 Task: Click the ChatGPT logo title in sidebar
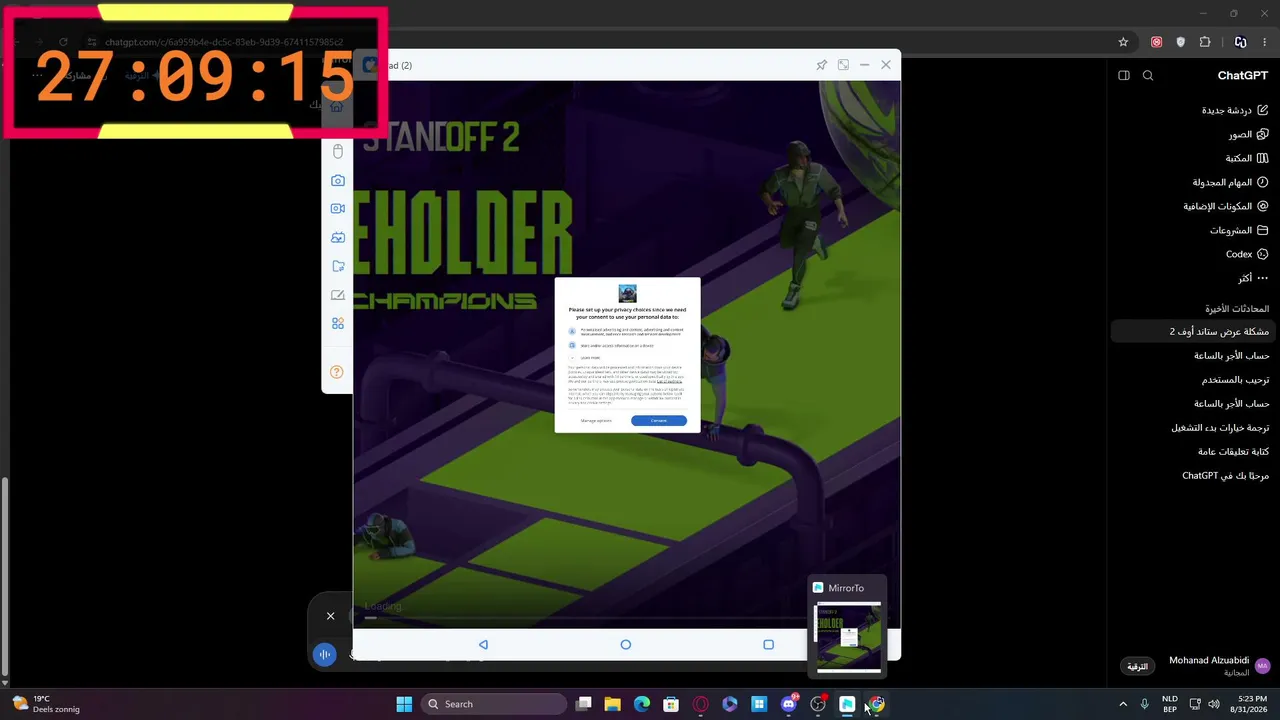pyautogui.click(x=1243, y=76)
